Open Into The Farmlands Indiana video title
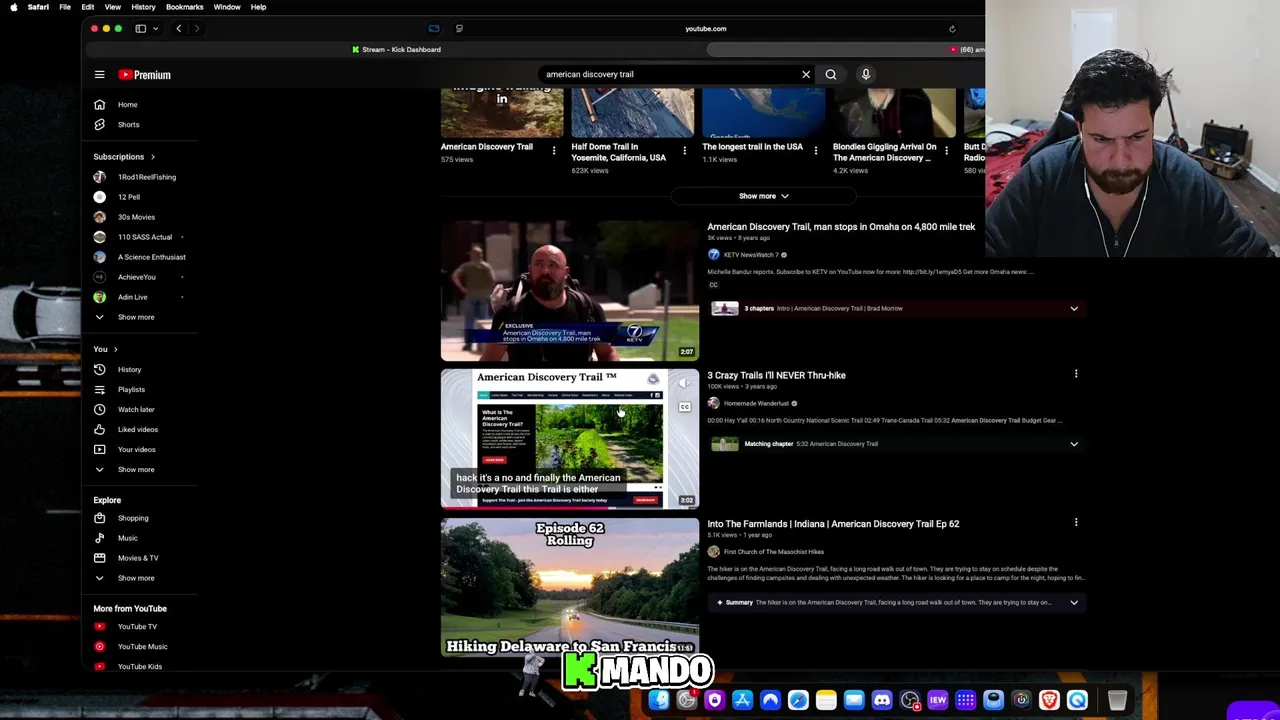Viewport: 1280px width, 720px height. (x=833, y=524)
